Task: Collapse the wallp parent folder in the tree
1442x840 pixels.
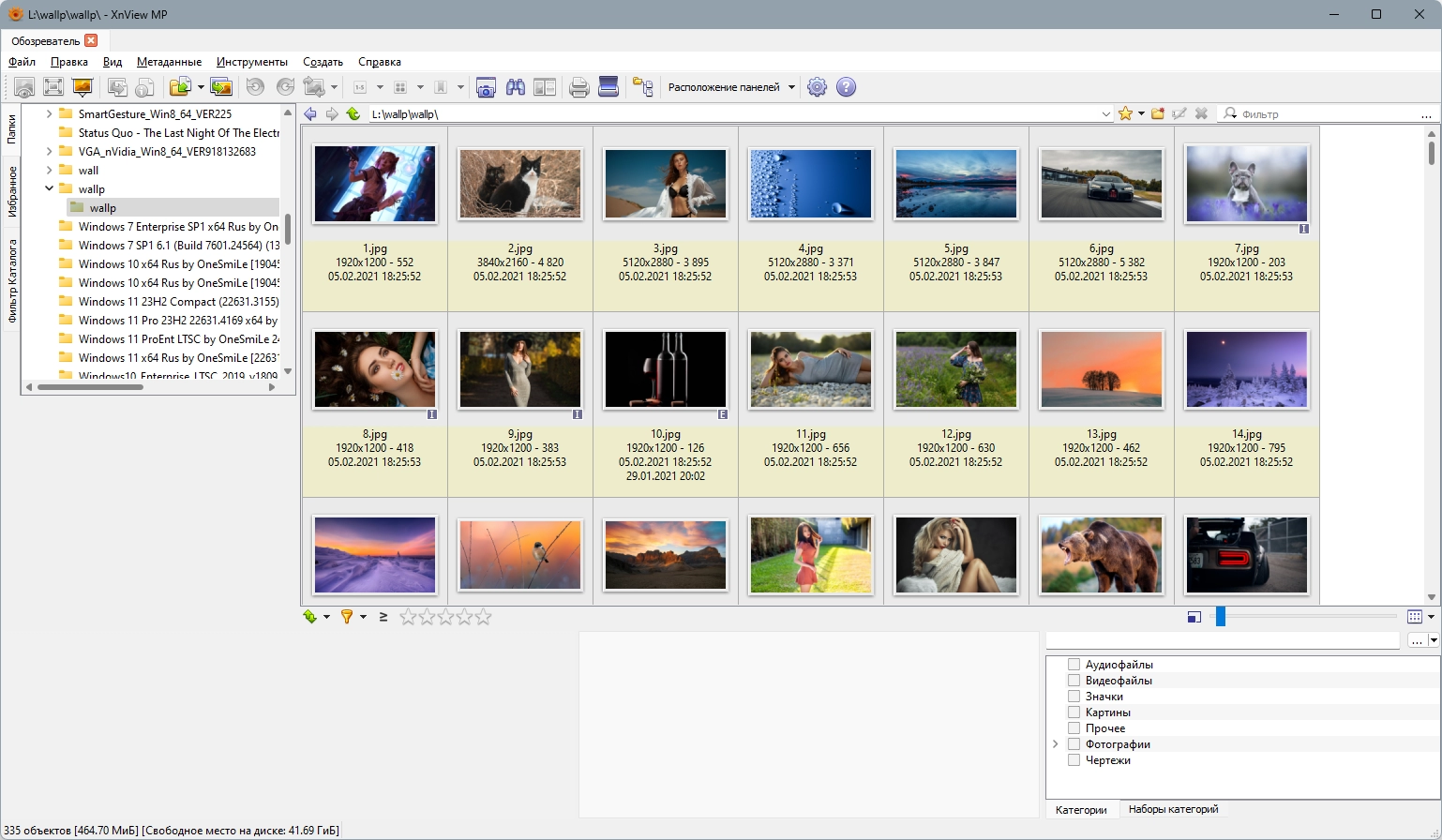Action: coord(50,188)
